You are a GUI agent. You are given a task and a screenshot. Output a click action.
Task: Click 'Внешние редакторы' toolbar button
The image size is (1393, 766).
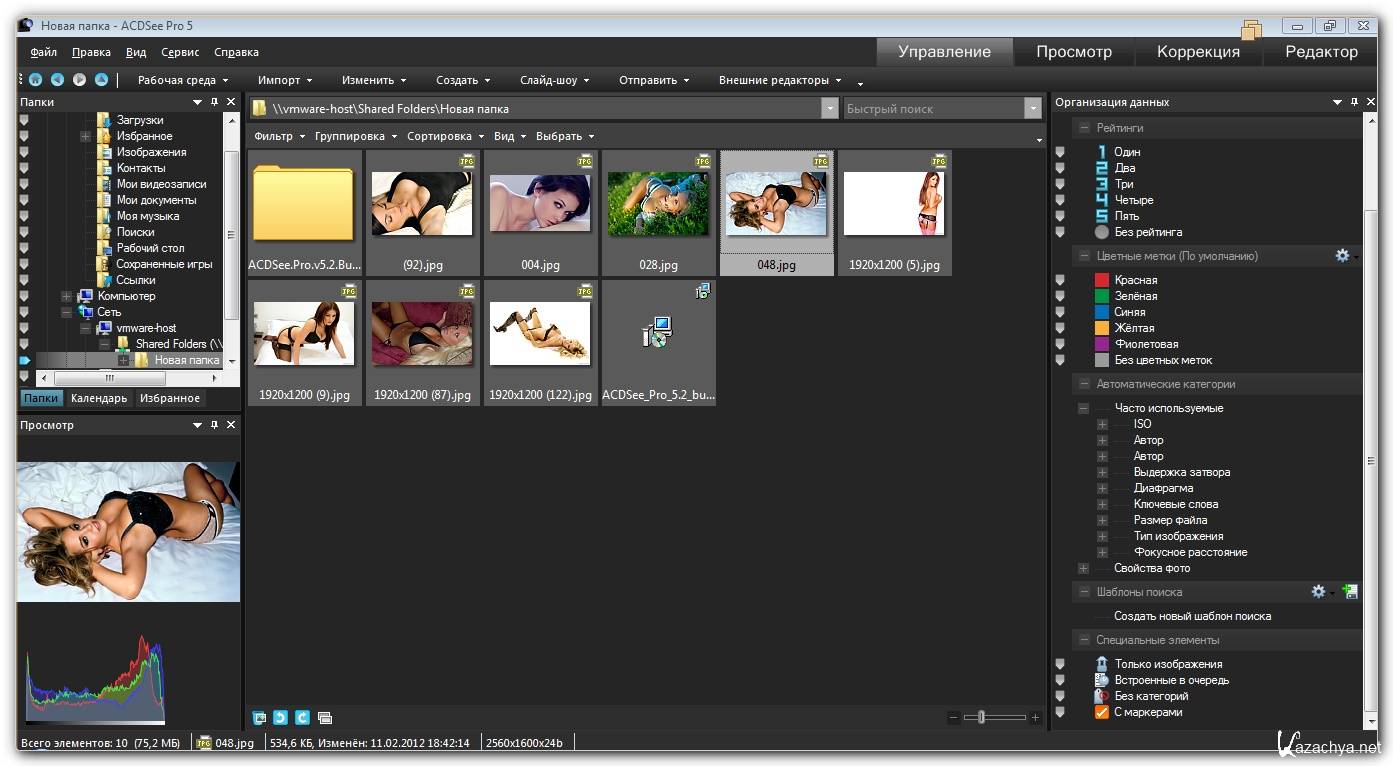pyautogui.click(x=780, y=80)
